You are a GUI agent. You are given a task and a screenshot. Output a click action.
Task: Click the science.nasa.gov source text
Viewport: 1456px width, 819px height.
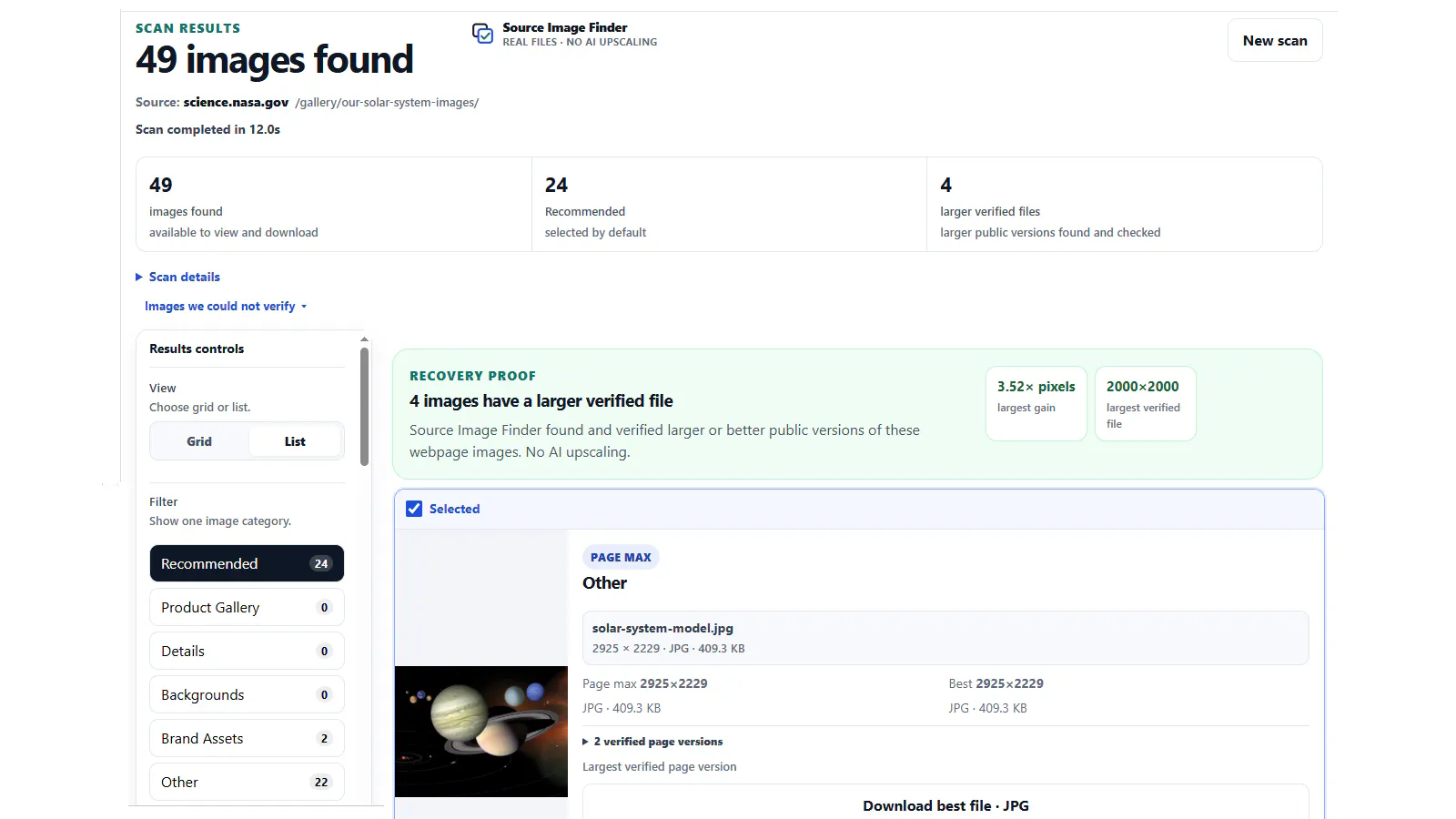(236, 102)
